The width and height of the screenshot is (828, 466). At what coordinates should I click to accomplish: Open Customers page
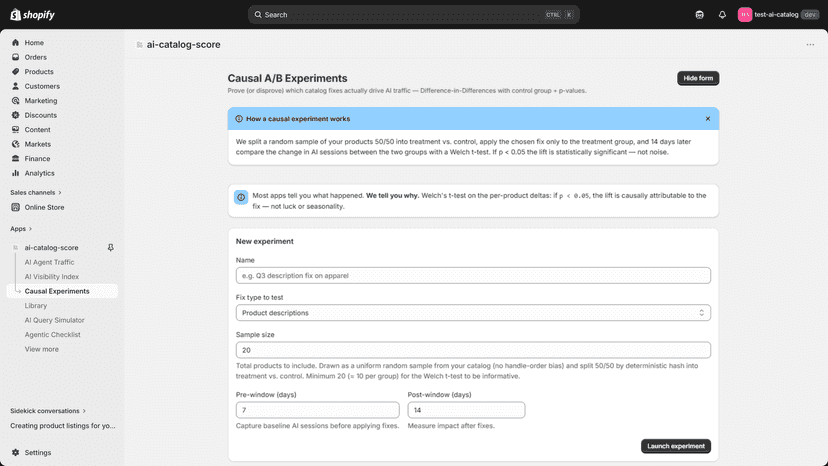(x=42, y=86)
